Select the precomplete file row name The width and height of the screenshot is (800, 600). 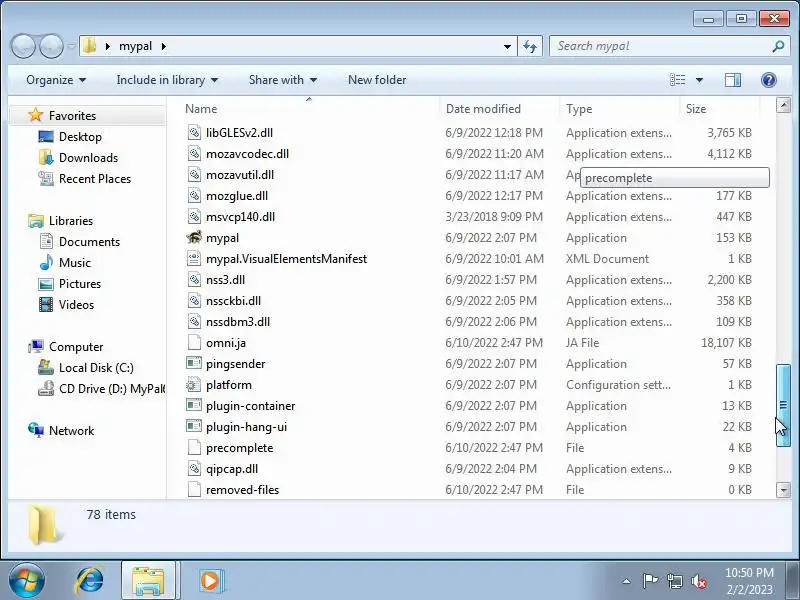239,448
